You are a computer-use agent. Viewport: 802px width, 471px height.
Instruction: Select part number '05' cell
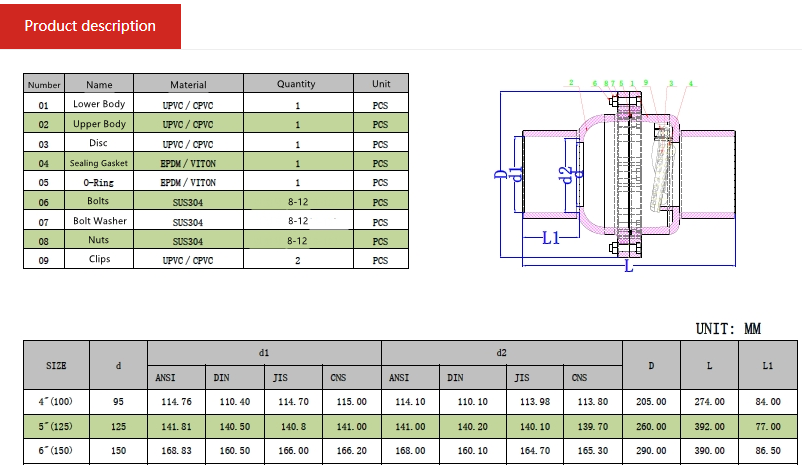(x=44, y=182)
